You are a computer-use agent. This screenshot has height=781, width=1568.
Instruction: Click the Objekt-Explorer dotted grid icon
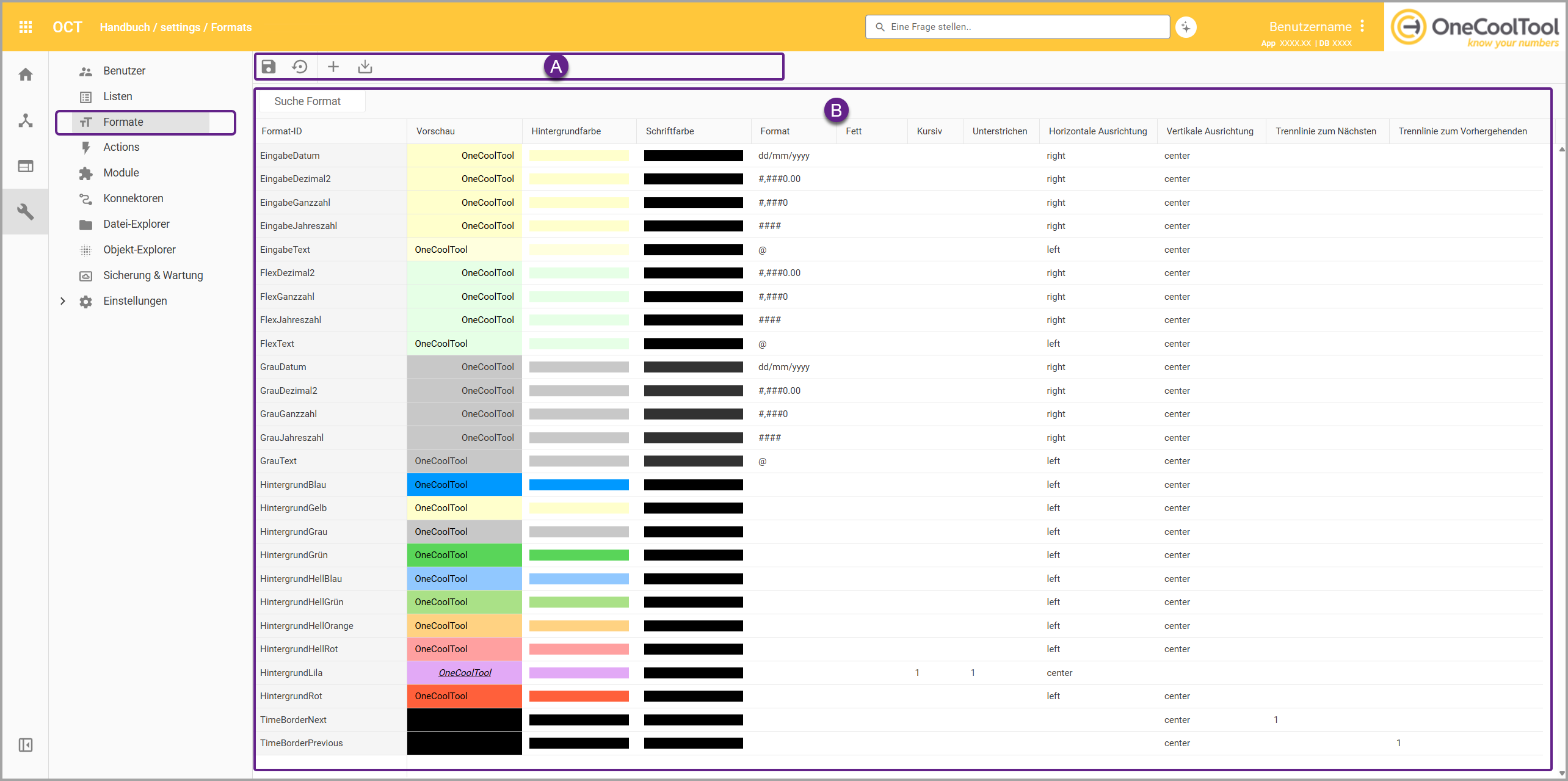(86, 250)
